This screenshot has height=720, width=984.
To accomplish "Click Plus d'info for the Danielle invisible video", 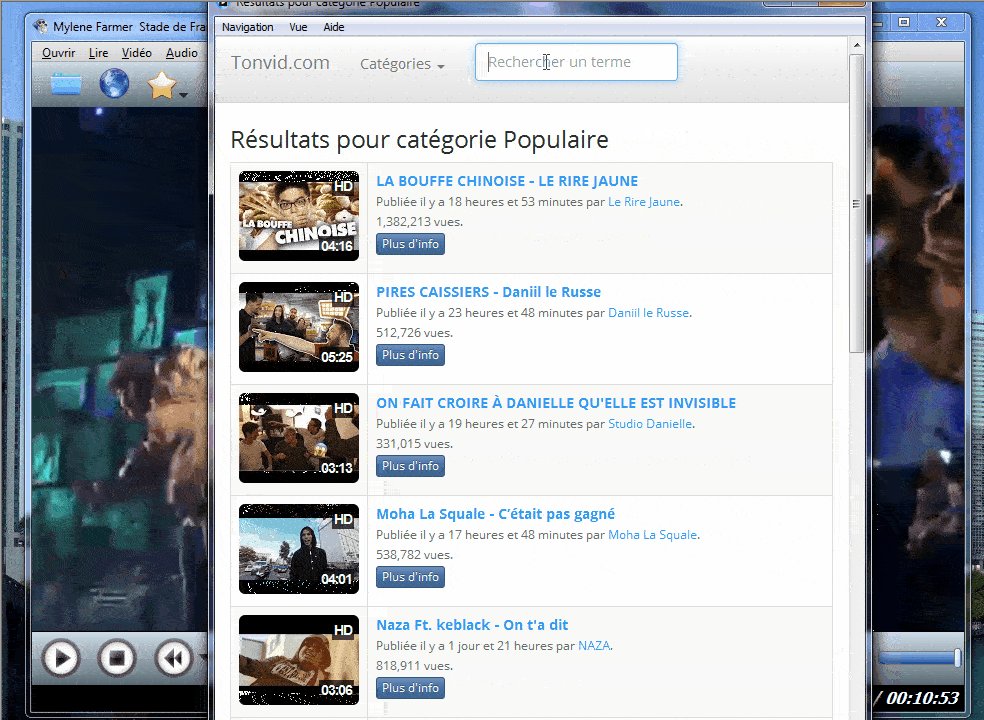I will point(410,466).
